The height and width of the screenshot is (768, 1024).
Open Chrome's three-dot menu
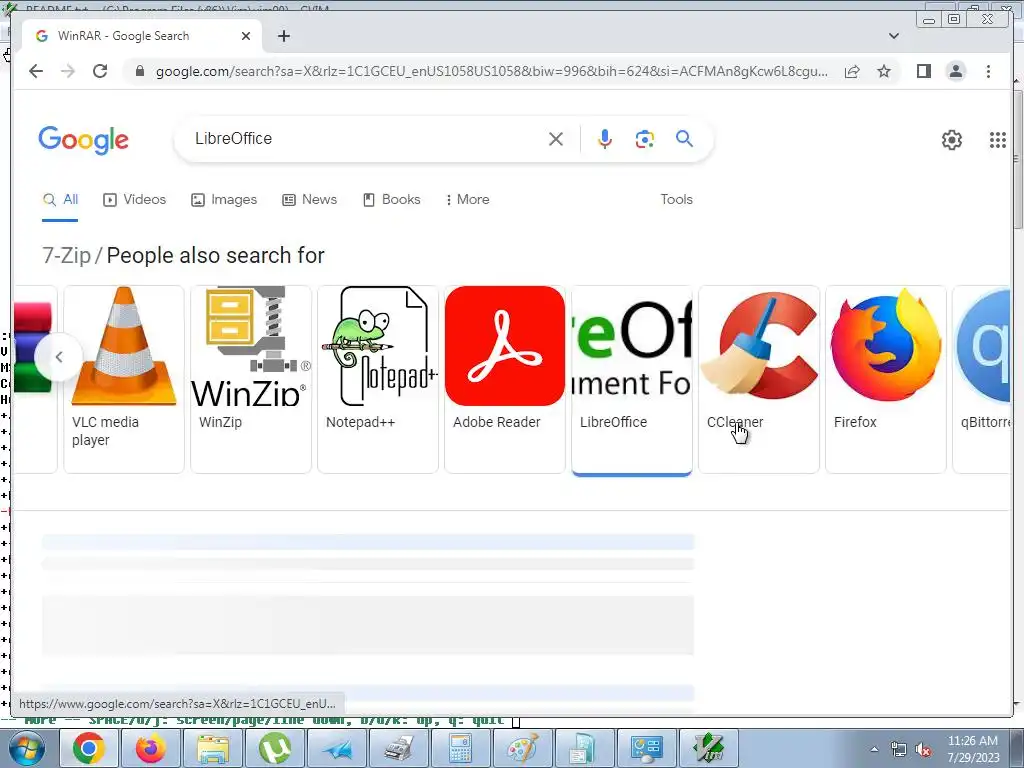(988, 71)
